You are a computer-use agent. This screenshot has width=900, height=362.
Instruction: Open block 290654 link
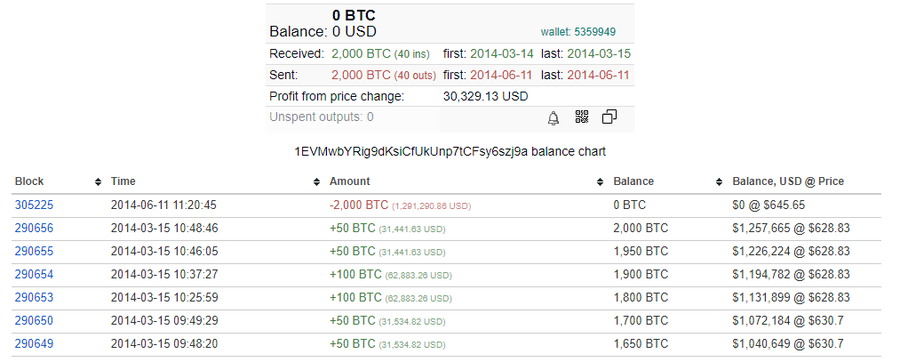click(x=34, y=274)
